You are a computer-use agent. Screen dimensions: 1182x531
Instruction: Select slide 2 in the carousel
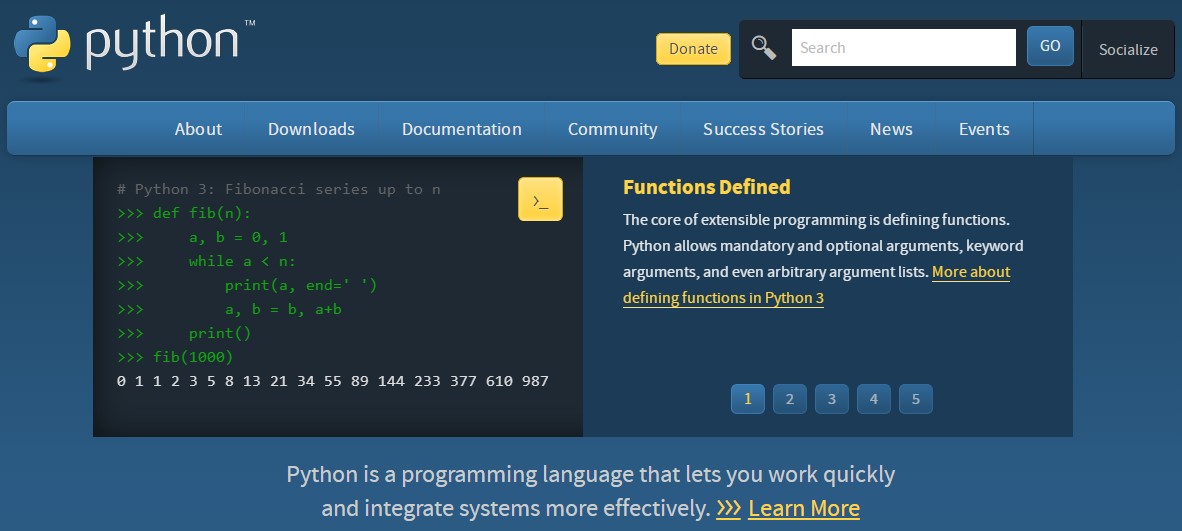pos(789,399)
